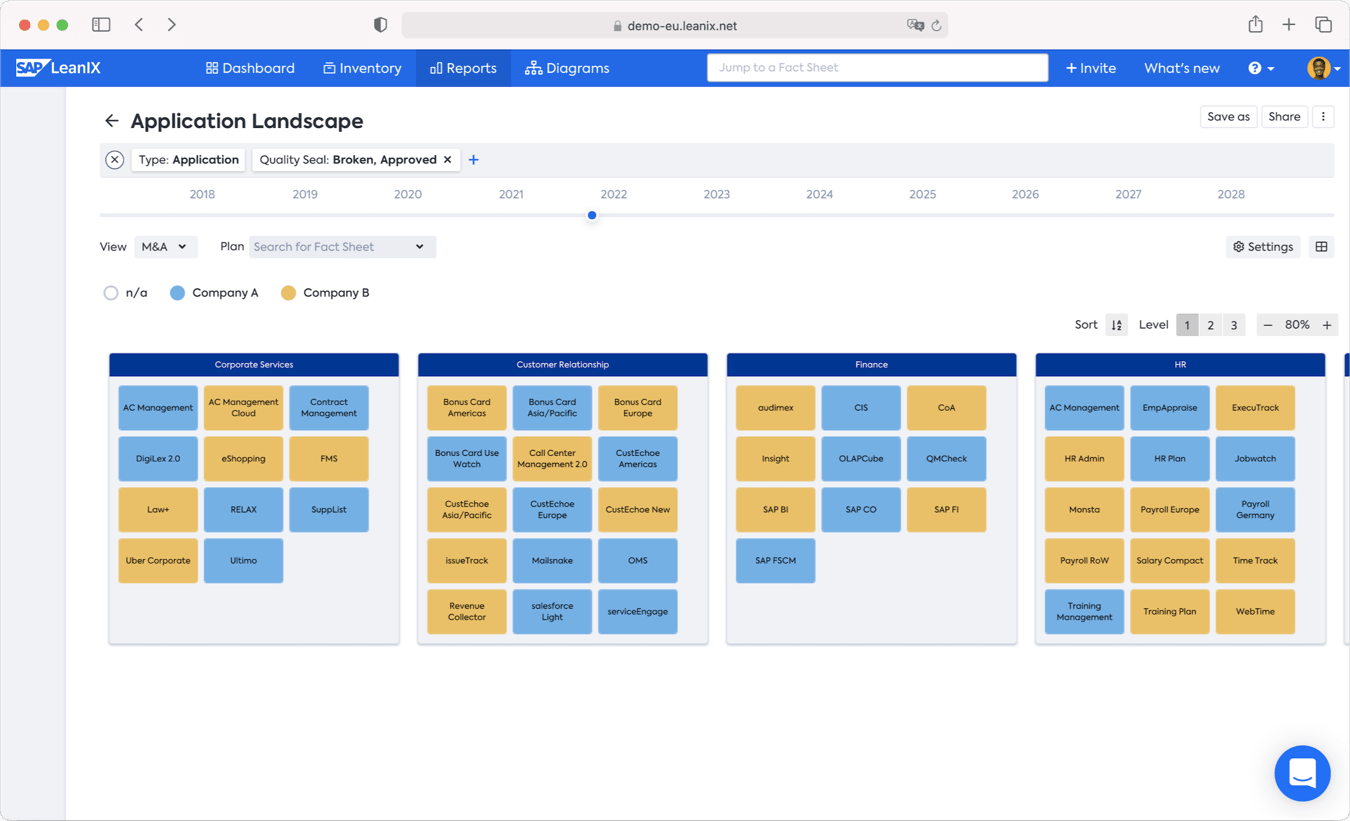
Task: Toggle the n/a legend circle
Action: (111, 293)
